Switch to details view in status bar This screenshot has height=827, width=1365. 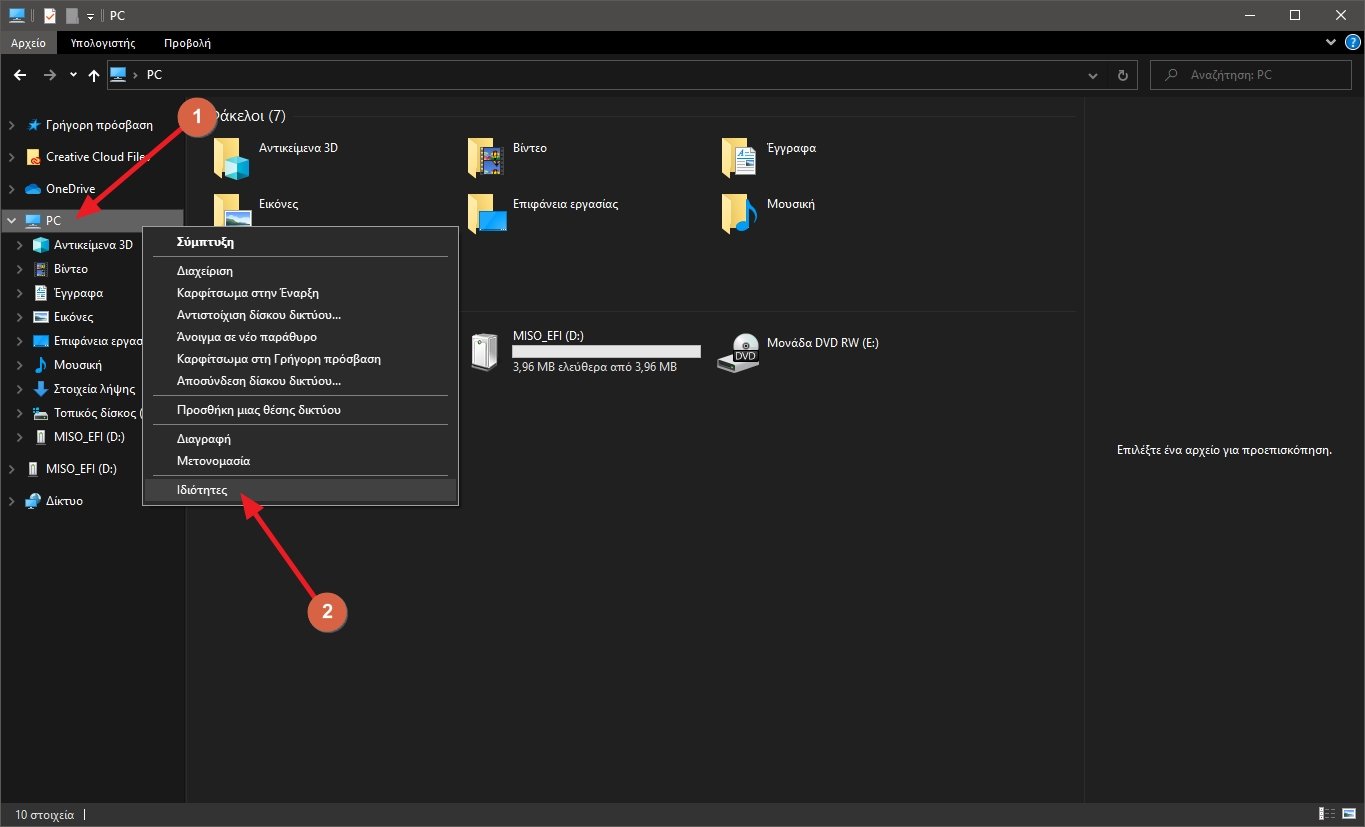[1327, 815]
